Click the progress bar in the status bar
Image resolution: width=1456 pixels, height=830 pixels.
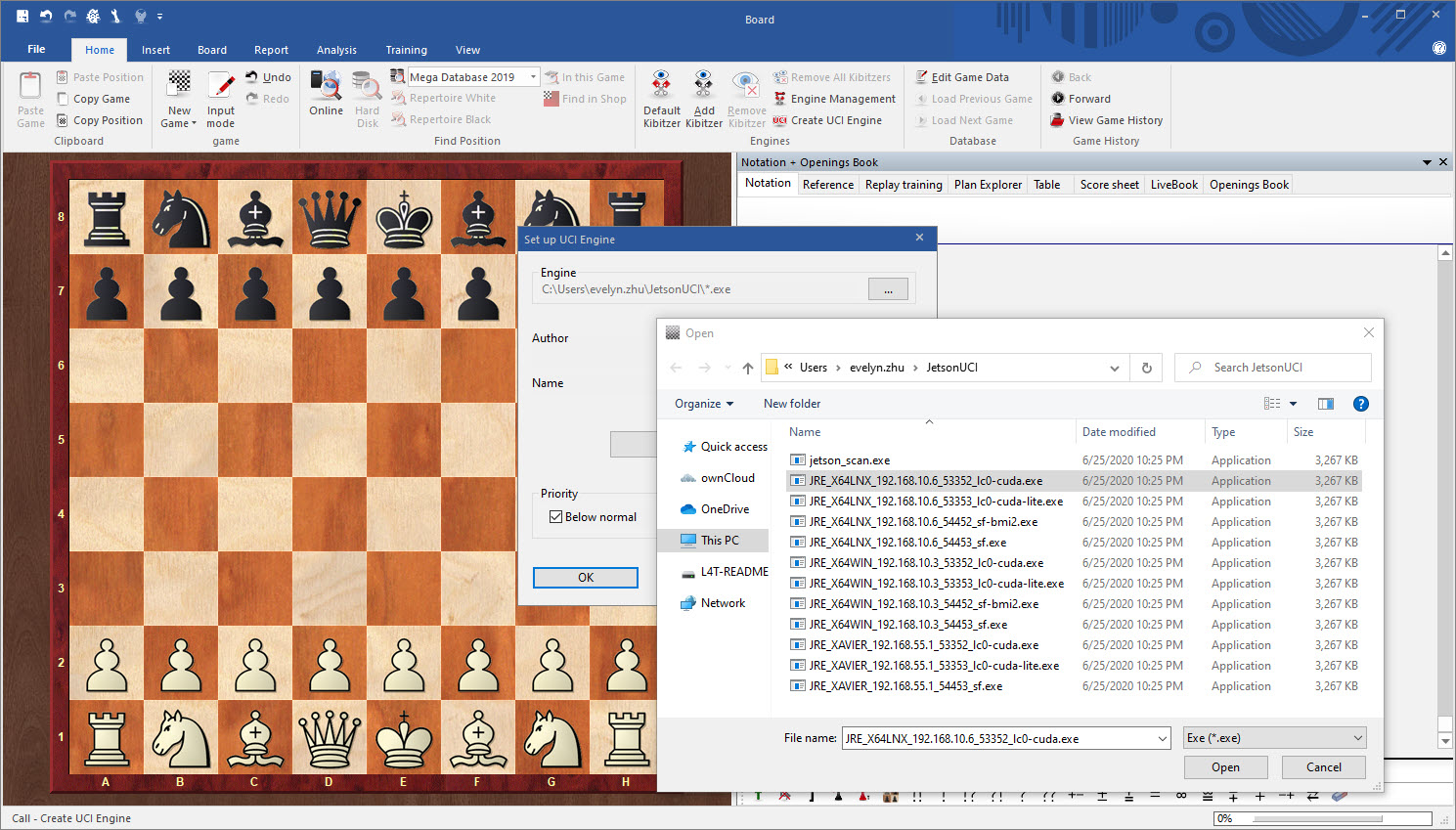point(1316,818)
